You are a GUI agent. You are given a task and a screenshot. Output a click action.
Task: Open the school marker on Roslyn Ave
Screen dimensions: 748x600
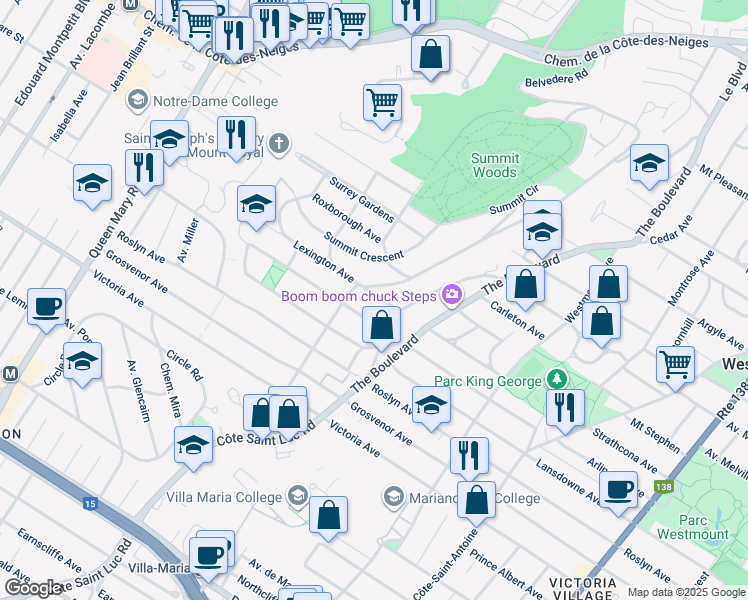click(x=431, y=405)
